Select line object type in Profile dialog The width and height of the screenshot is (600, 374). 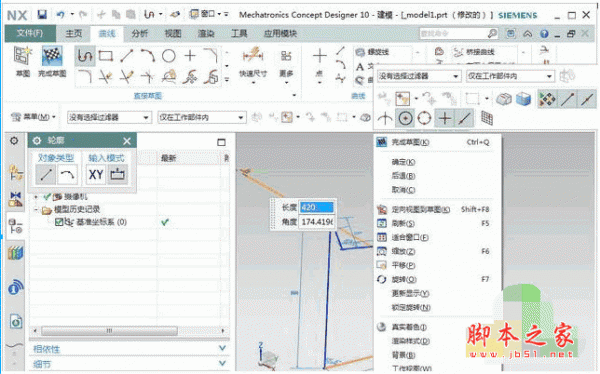point(46,175)
